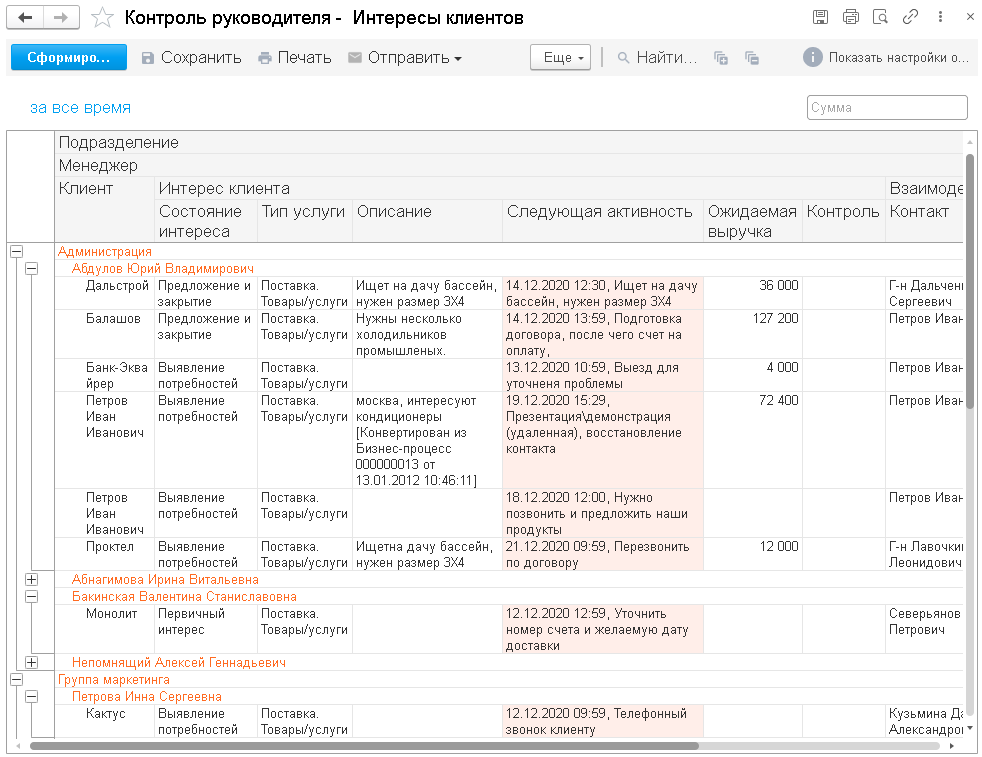The height and width of the screenshot is (757, 982).
Task: Open print preview icon in title bar
Action: 881,17
